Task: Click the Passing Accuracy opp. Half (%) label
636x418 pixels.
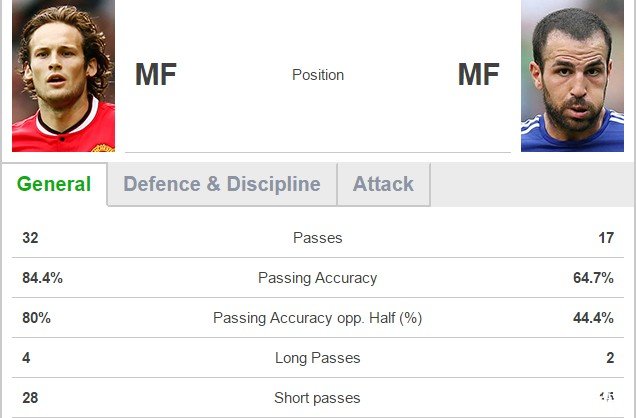Action: pos(318,318)
